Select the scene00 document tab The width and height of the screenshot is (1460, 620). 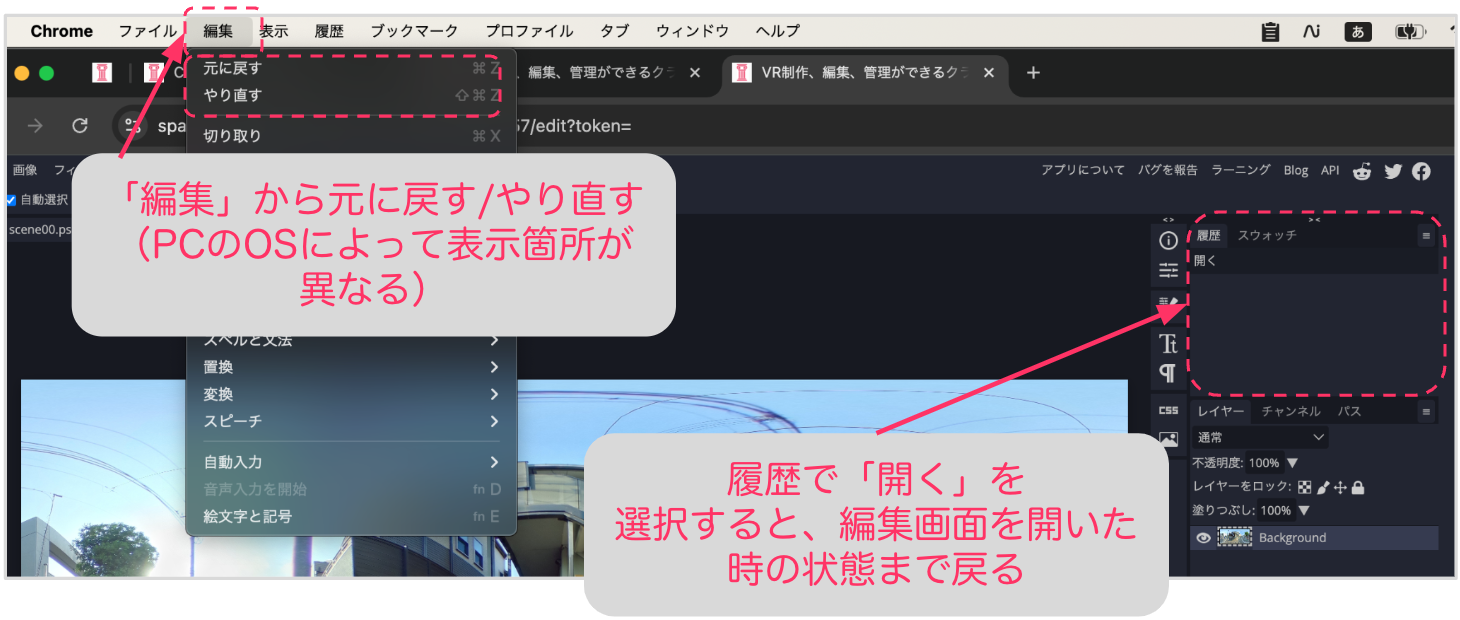tap(40, 229)
